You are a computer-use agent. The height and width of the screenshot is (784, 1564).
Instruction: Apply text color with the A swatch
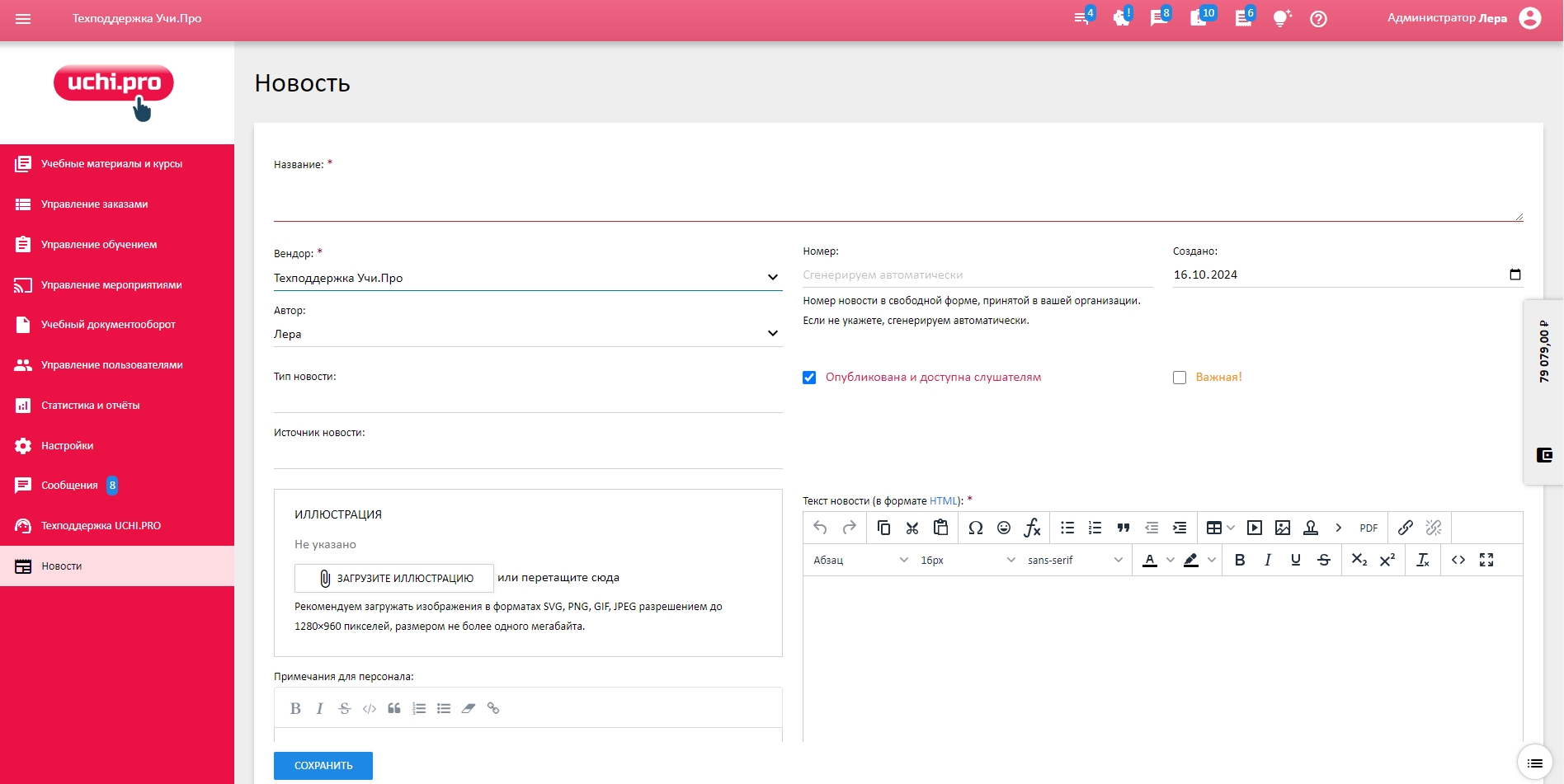[1150, 560]
